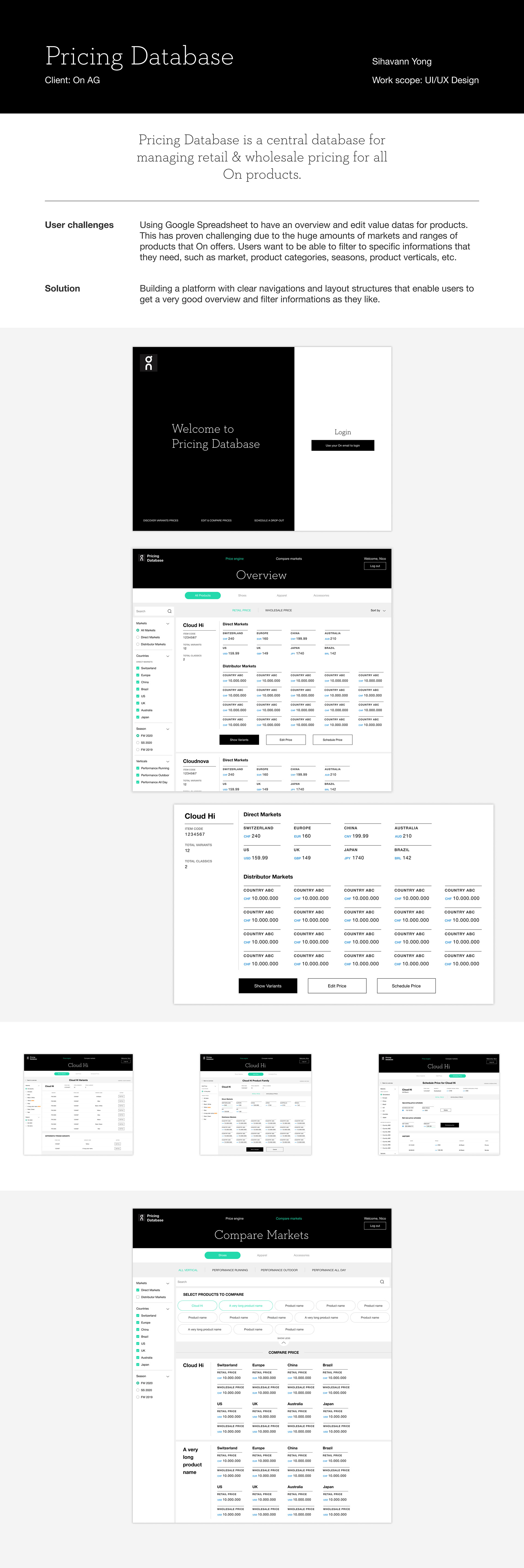This screenshot has width=524, height=1568.
Task: Select Performance Running vertical tab
Action: (230, 1270)
